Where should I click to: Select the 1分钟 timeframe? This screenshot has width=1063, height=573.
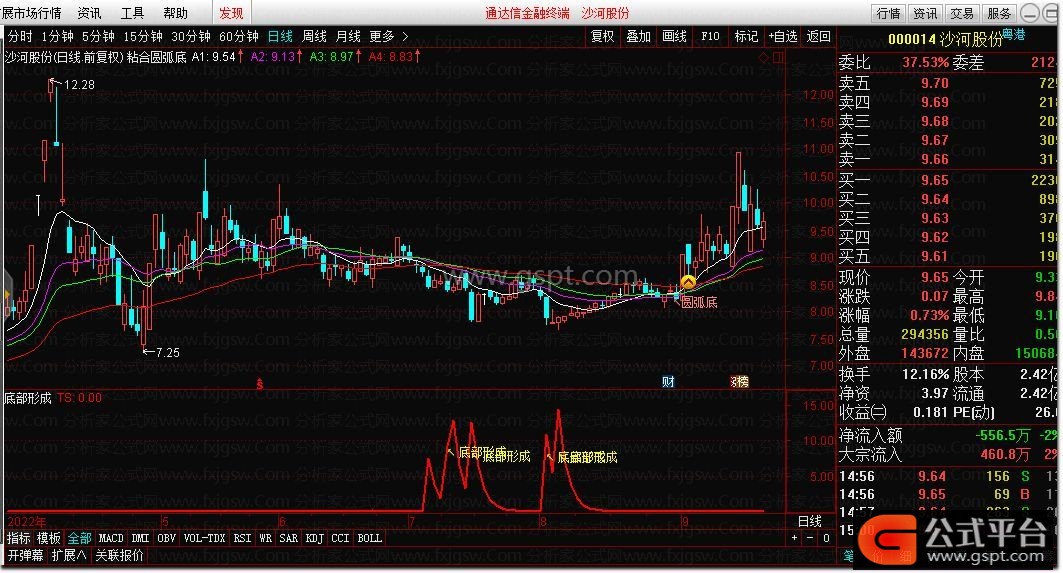coord(58,36)
